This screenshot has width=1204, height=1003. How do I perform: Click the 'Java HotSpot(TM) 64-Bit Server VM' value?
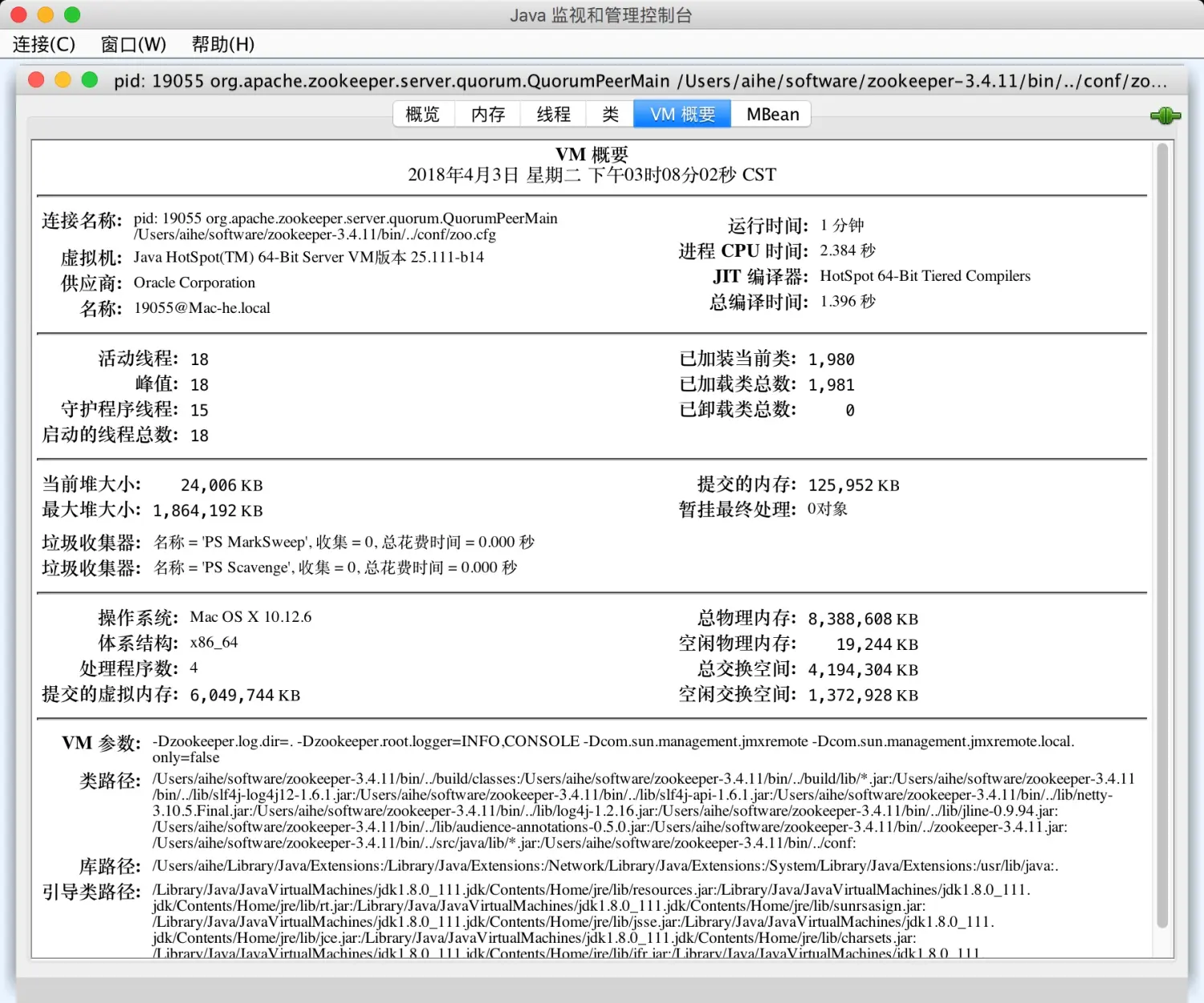(309, 258)
